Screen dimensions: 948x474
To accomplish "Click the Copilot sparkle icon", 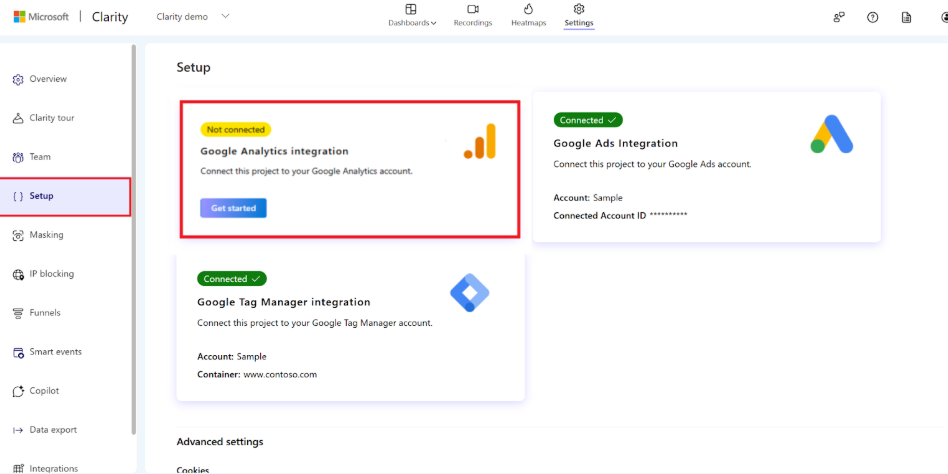I will [18, 391].
